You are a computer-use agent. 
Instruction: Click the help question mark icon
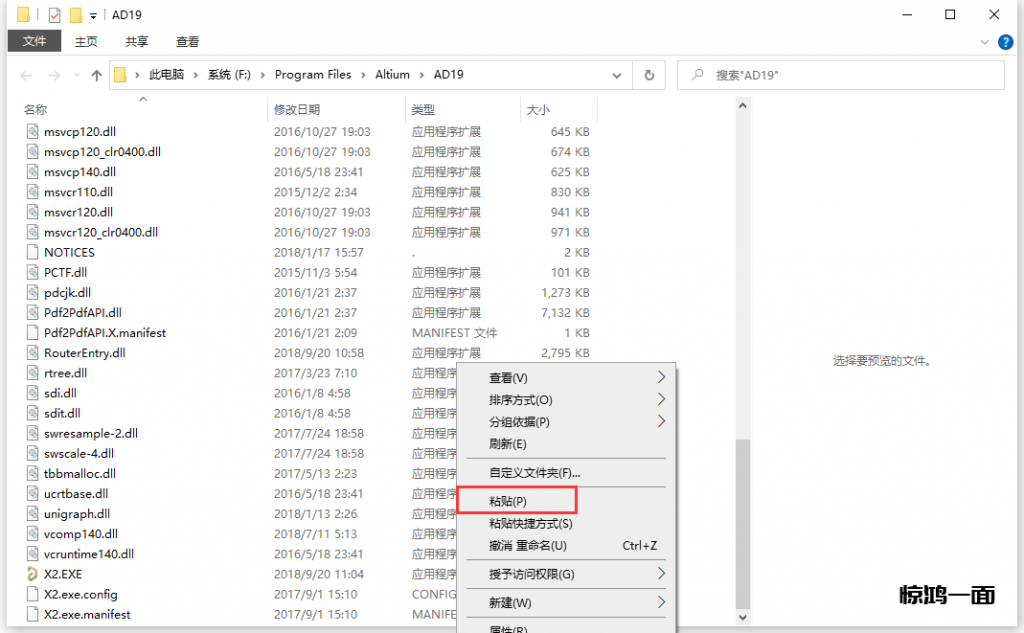1007,42
